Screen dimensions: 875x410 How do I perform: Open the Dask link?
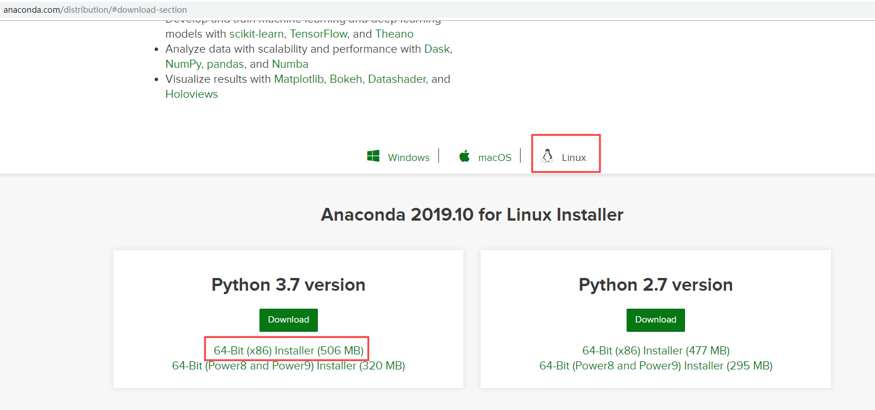coord(437,49)
